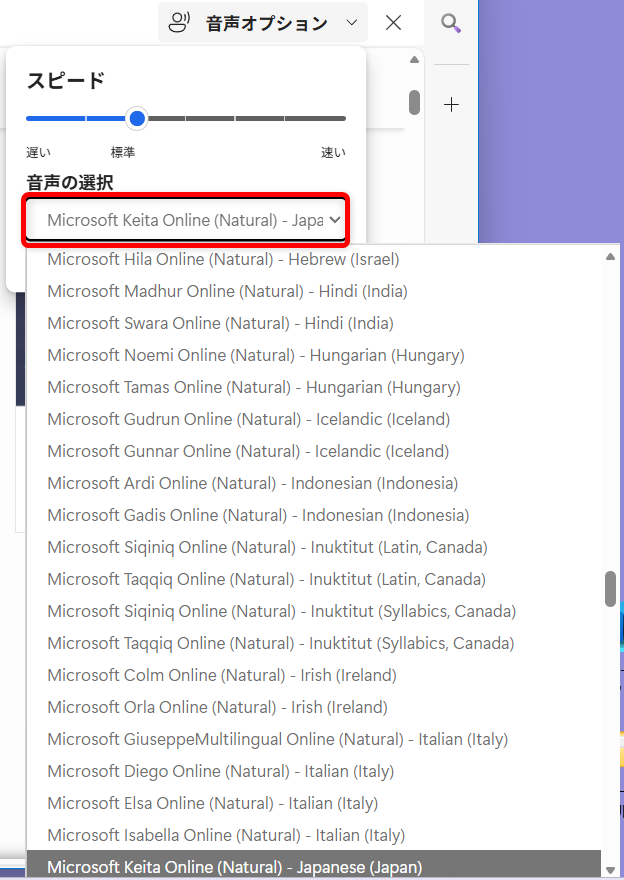624x880 pixels.
Task: Click the plus icon in sidebar
Action: (451, 104)
